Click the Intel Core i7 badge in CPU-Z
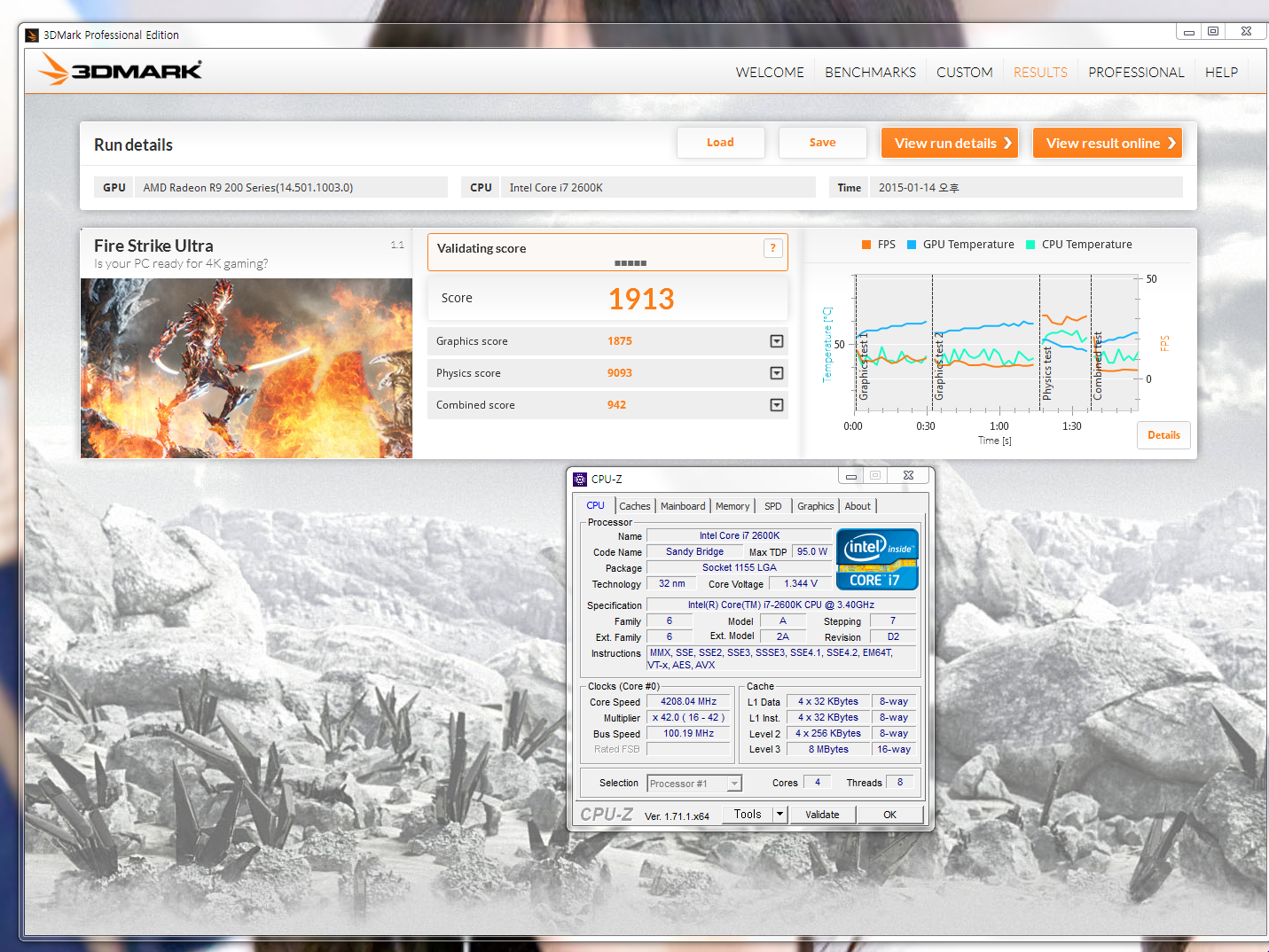 [877, 559]
